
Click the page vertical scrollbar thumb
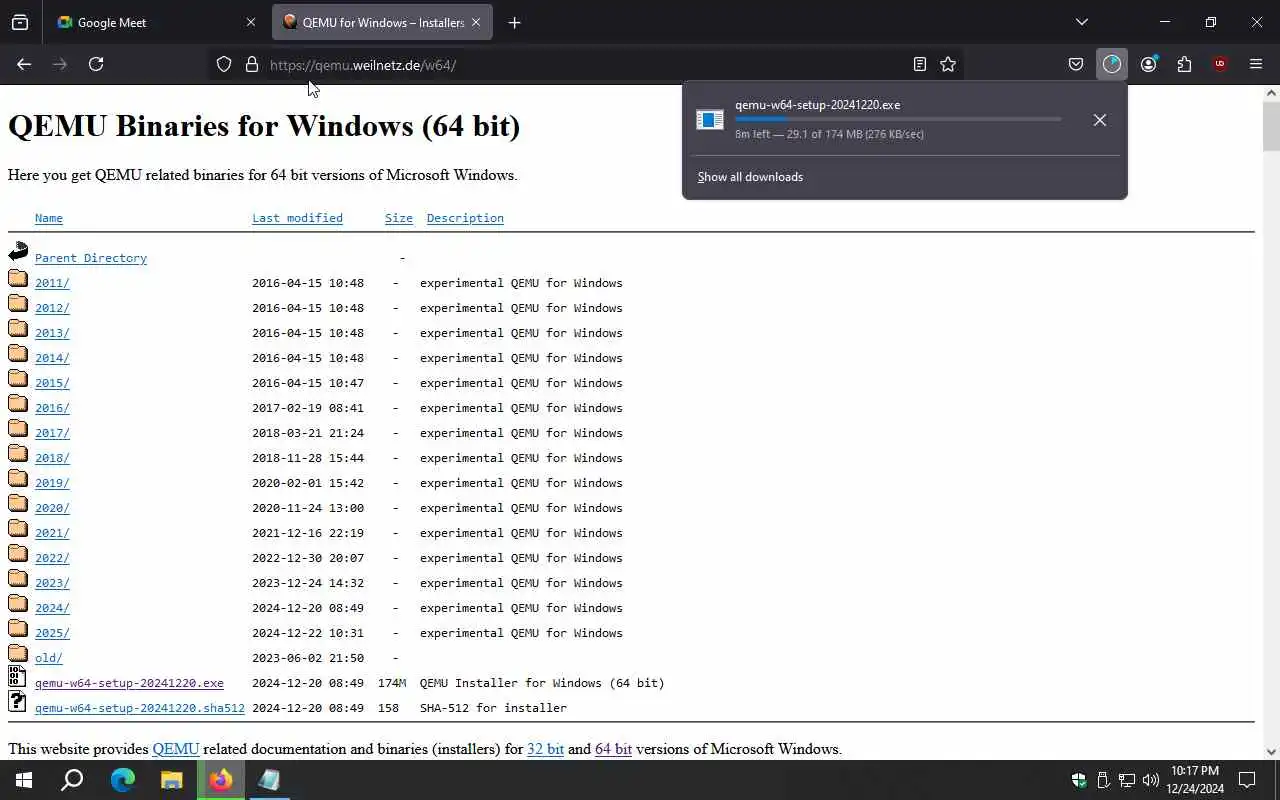point(1271,125)
